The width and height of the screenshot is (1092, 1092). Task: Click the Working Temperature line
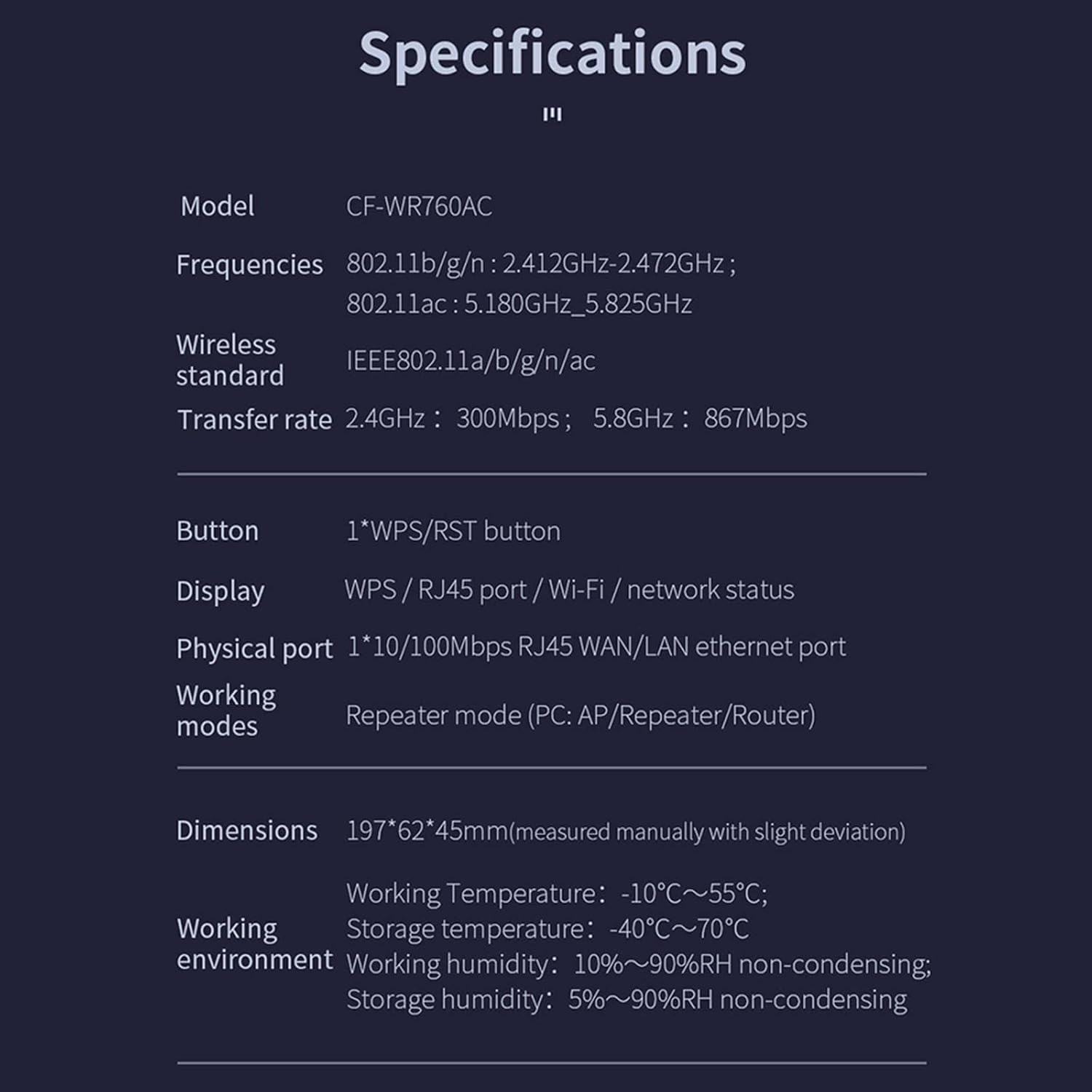coord(556,893)
